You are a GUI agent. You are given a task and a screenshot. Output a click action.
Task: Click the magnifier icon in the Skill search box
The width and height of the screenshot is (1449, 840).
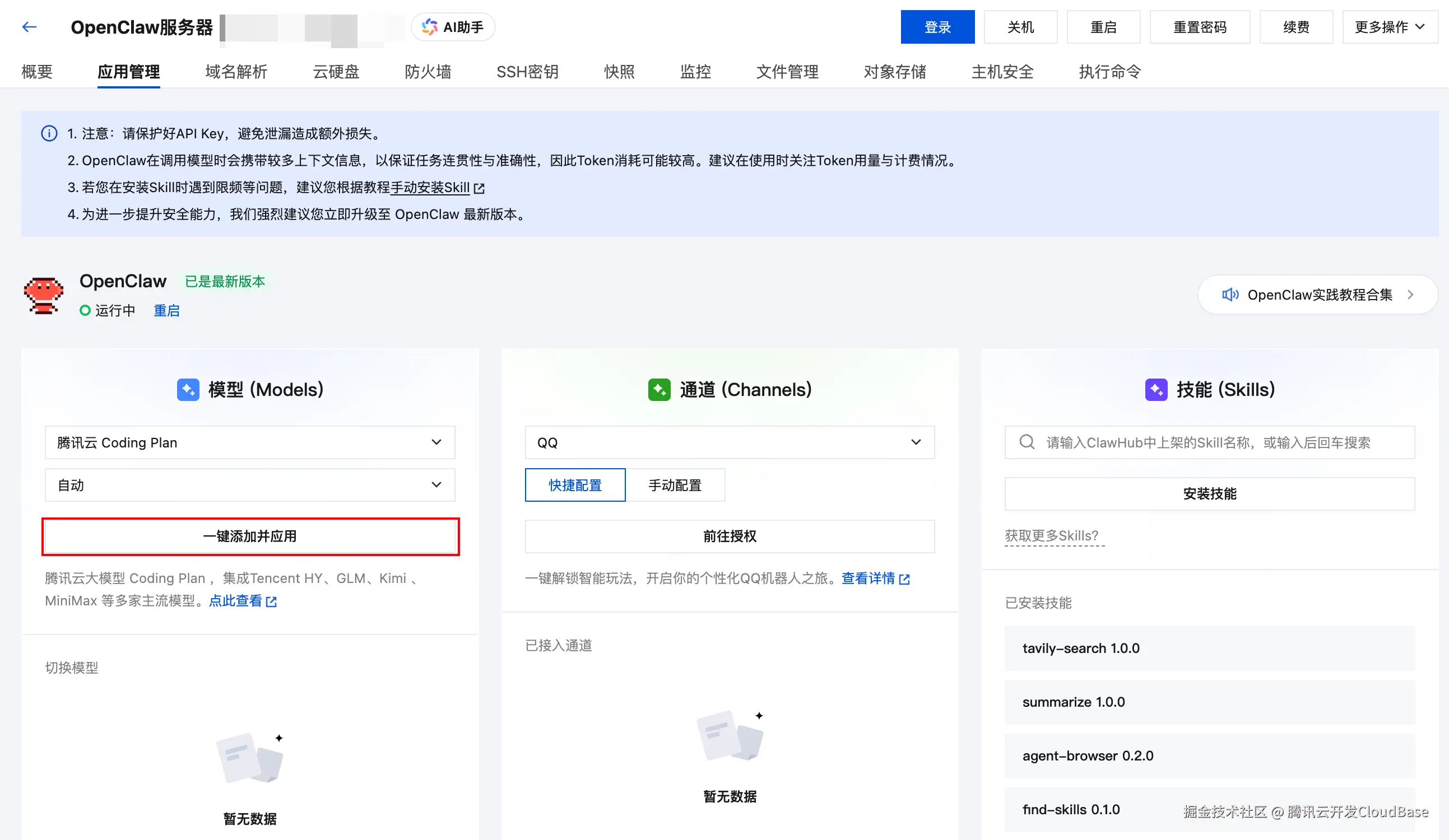1027,442
